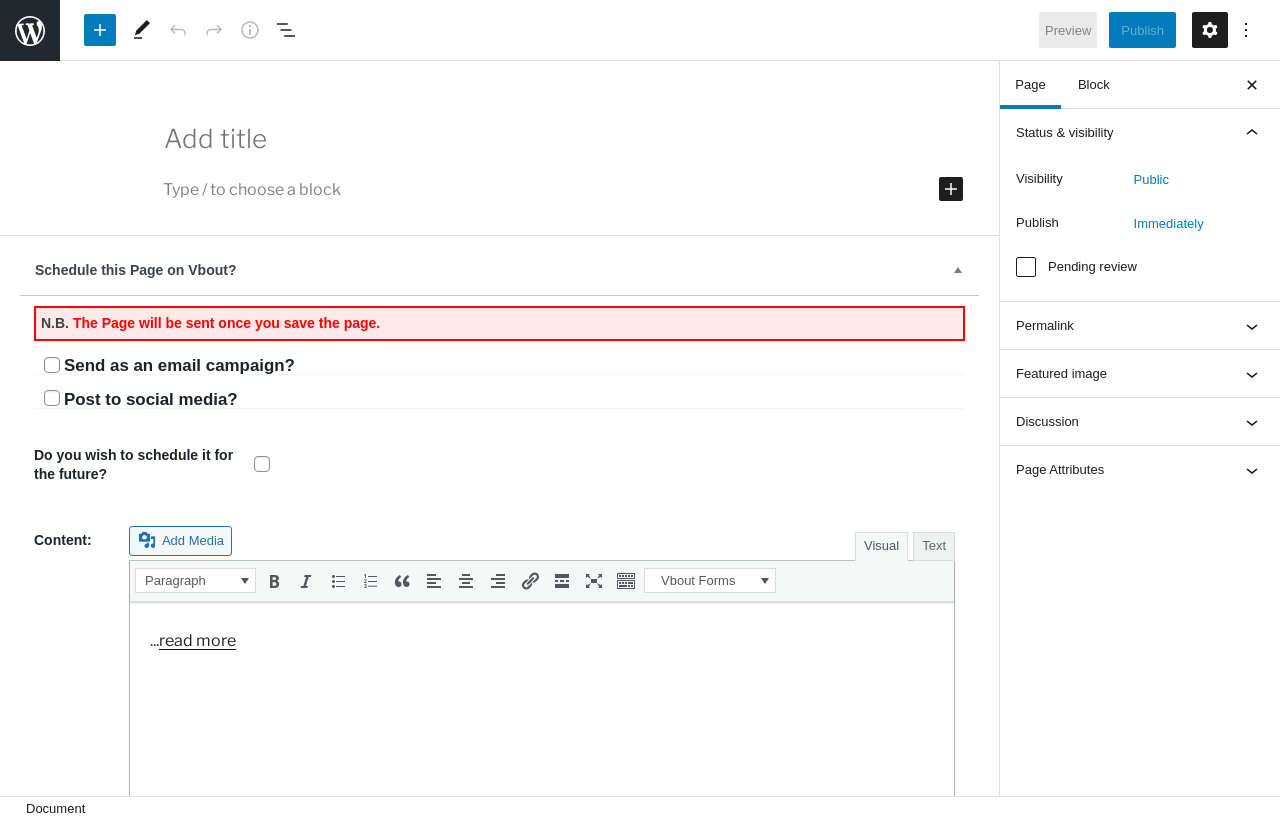
Task: Toggle the editor toolbar keyboard icon
Action: point(626,581)
